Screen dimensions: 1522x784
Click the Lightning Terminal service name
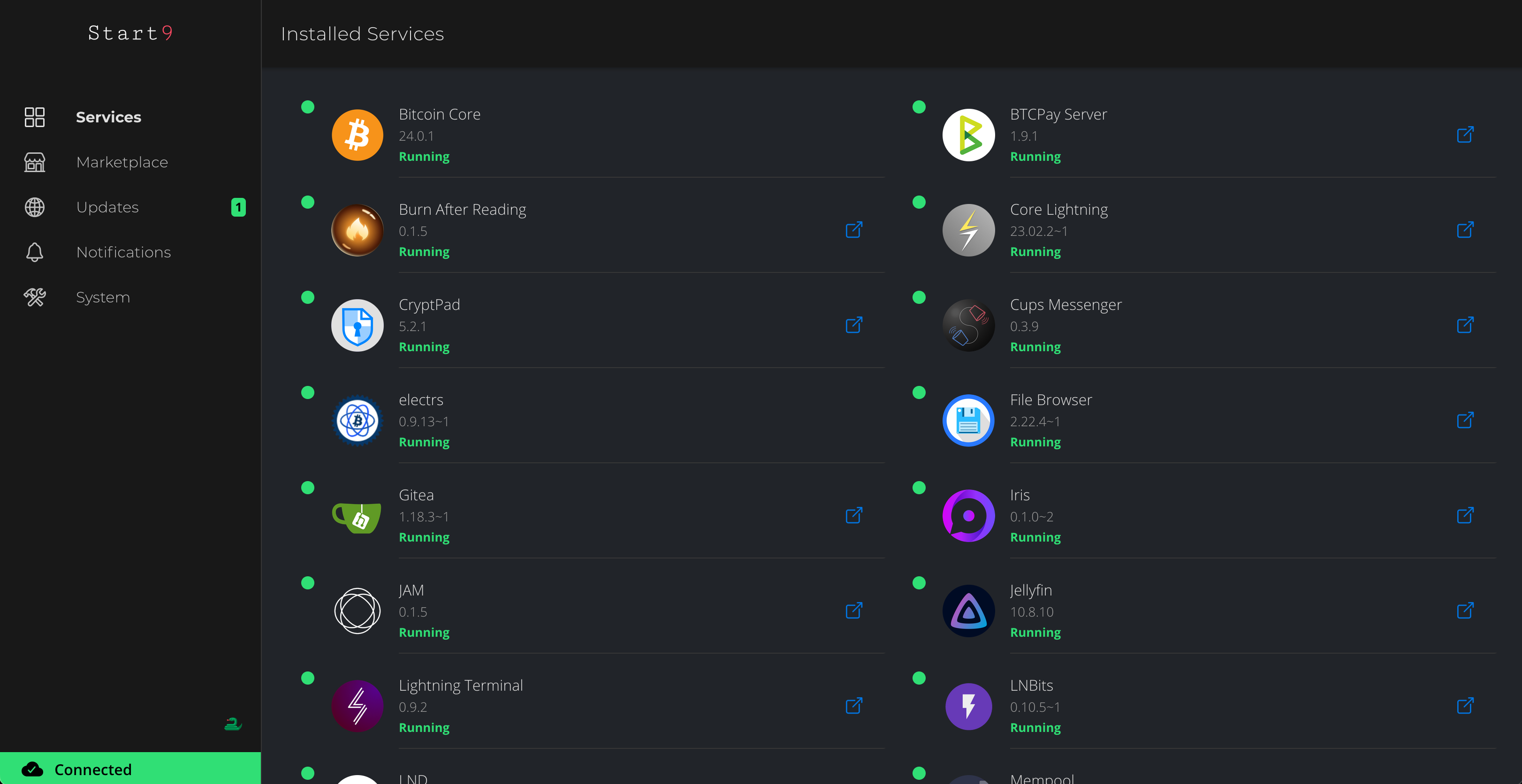[x=461, y=686]
